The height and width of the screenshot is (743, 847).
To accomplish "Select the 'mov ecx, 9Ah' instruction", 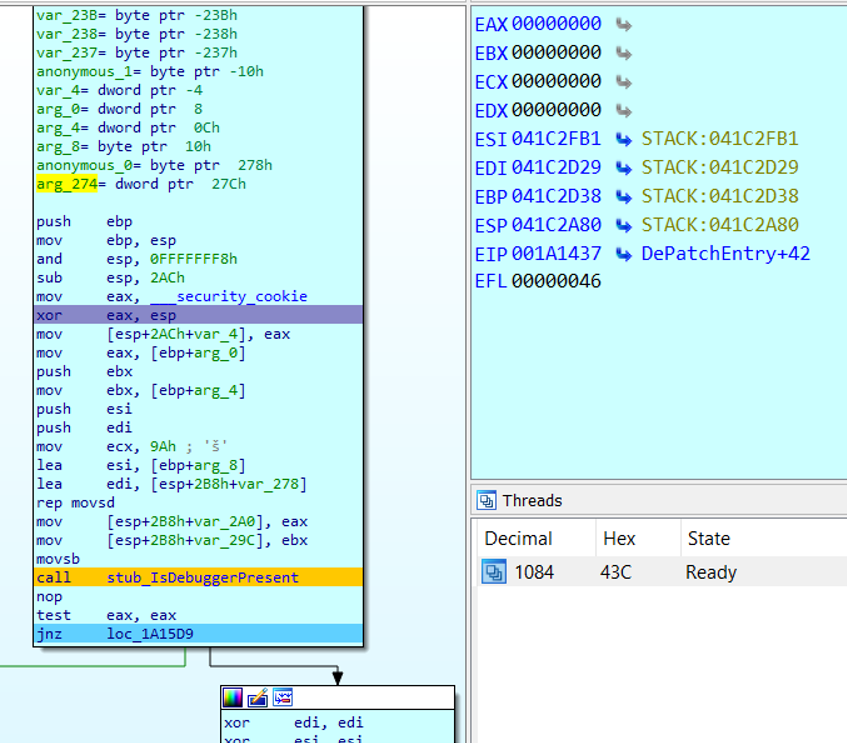I will [106, 446].
